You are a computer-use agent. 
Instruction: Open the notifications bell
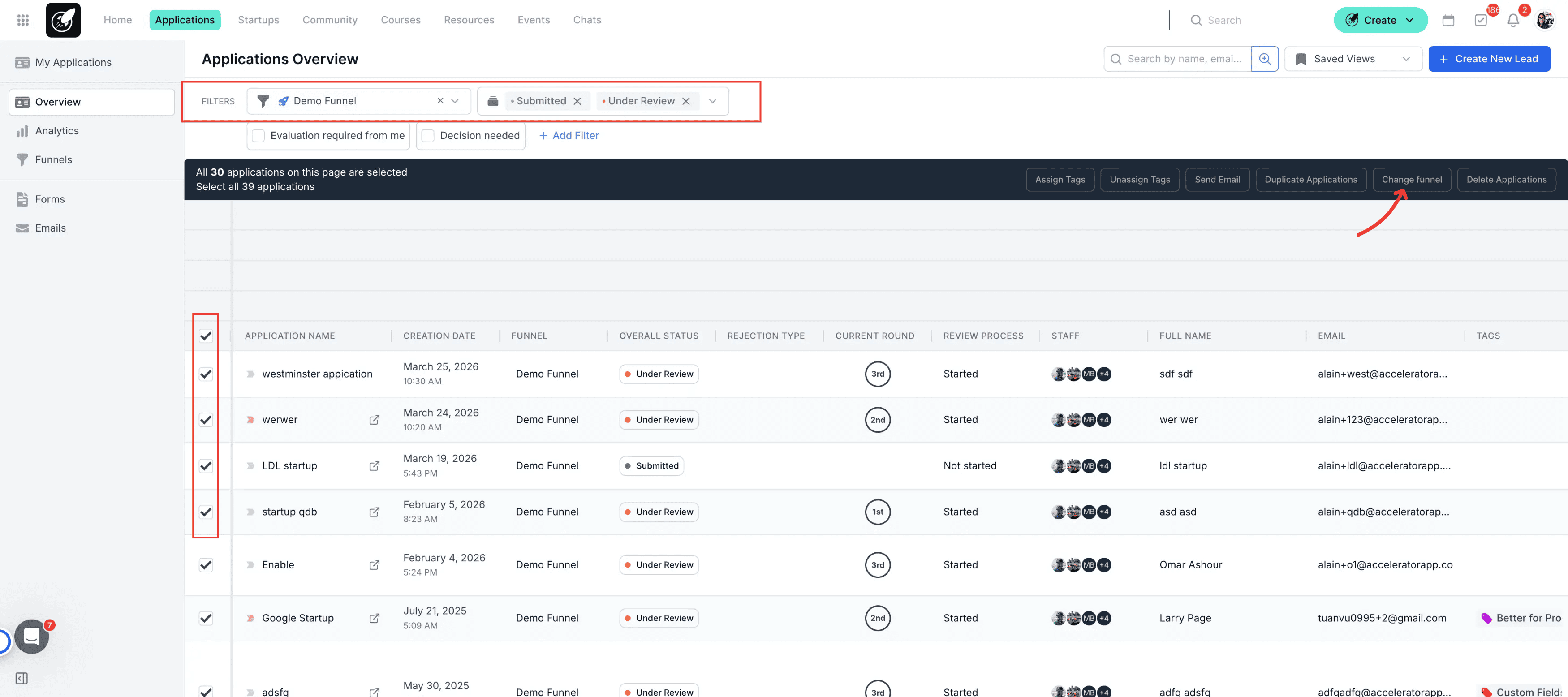coord(1513,20)
